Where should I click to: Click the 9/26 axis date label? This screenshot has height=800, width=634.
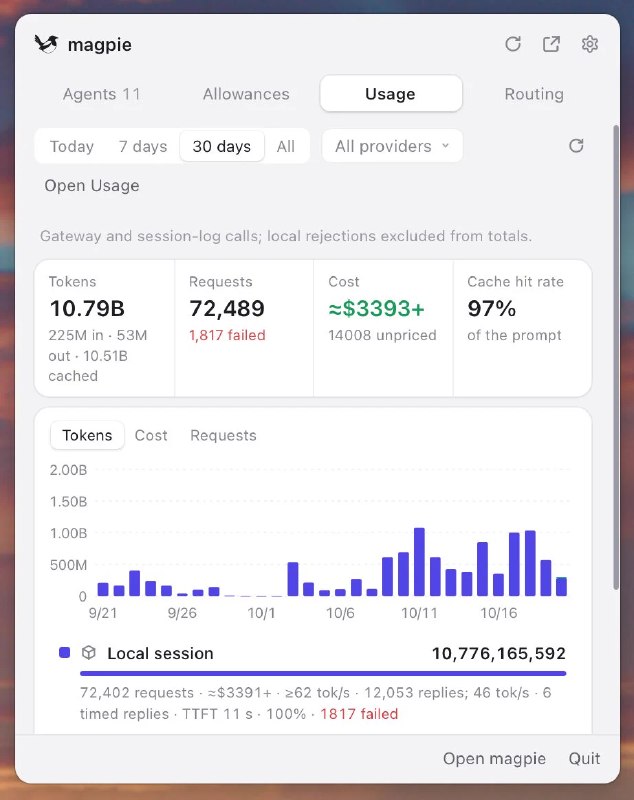coord(182,613)
